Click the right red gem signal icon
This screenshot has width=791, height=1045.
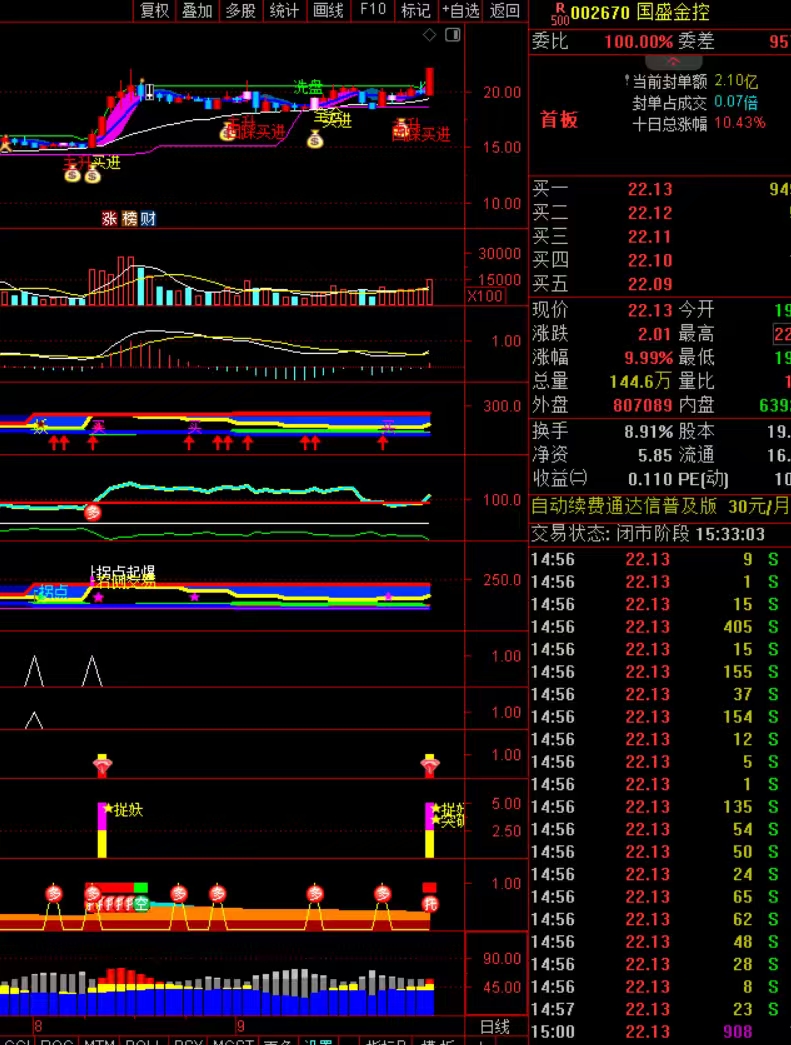(430, 765)
